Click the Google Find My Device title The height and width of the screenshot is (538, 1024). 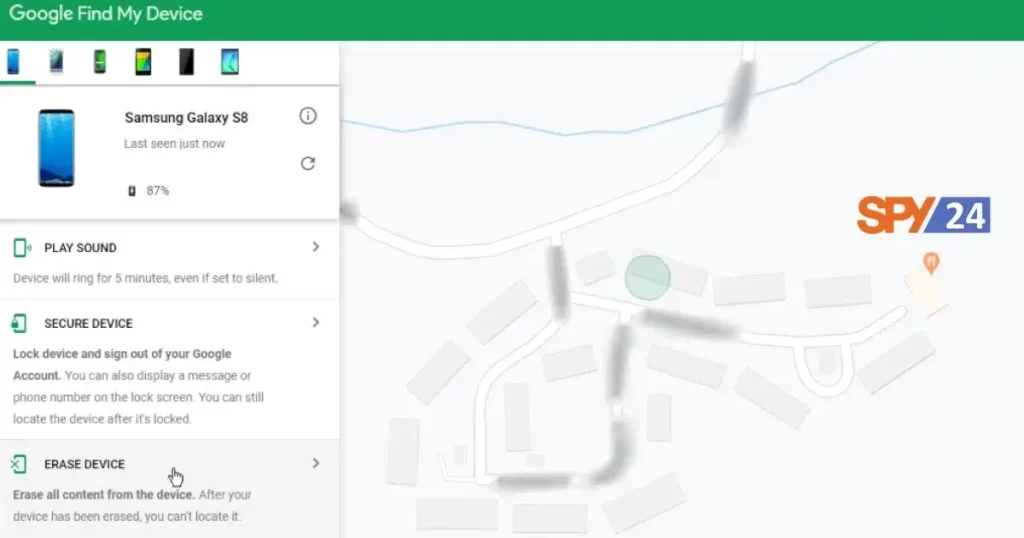coord(106,14)
